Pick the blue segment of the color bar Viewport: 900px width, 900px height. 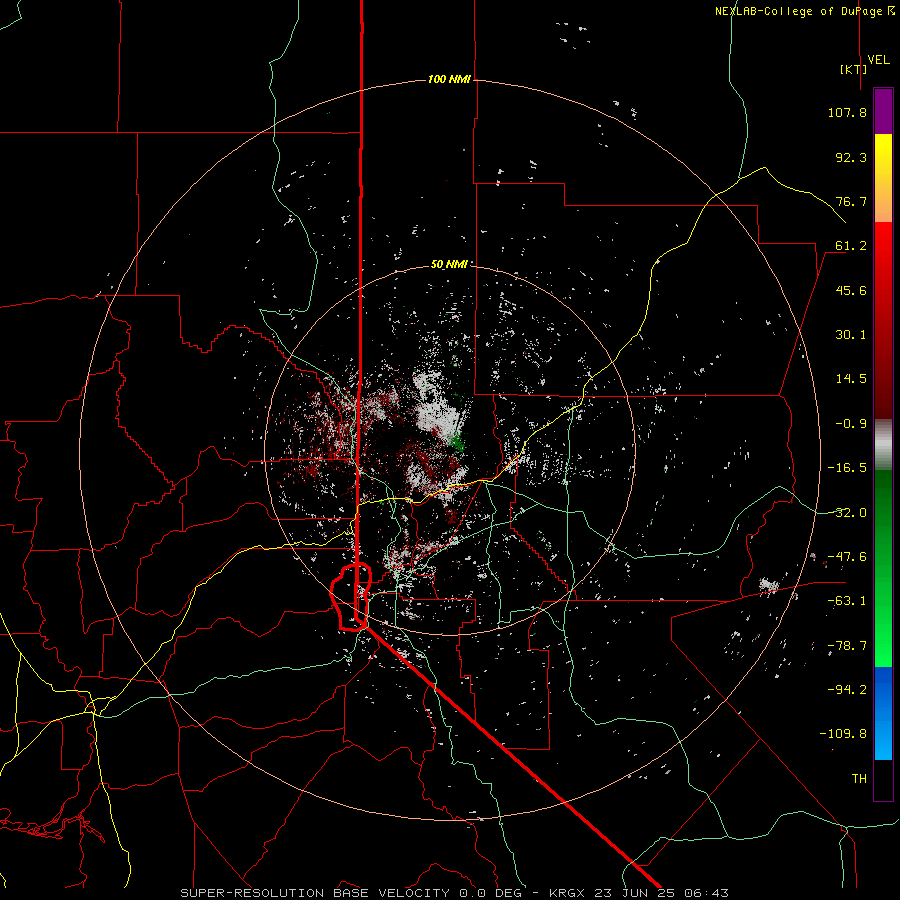pyautogui.click(x=883, y=713)
